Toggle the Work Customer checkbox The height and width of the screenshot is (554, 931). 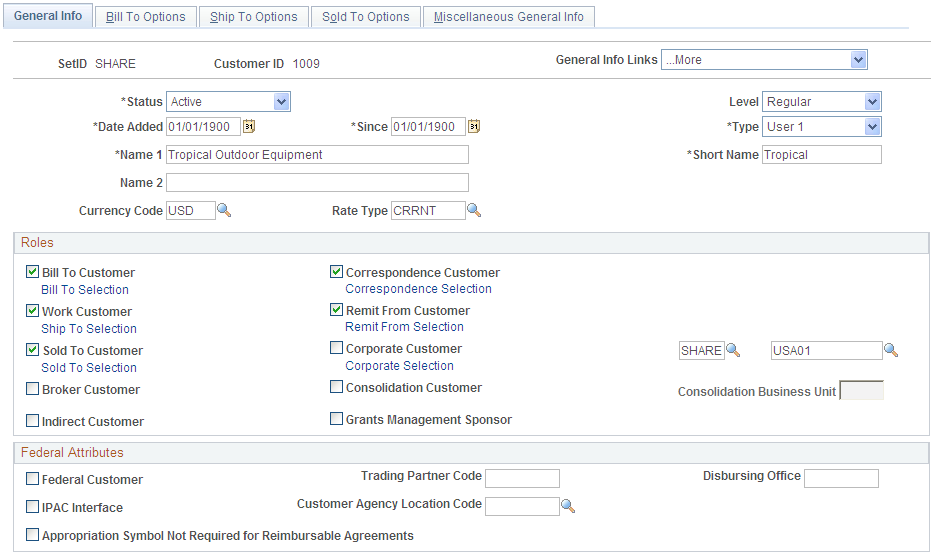[33, 311]
